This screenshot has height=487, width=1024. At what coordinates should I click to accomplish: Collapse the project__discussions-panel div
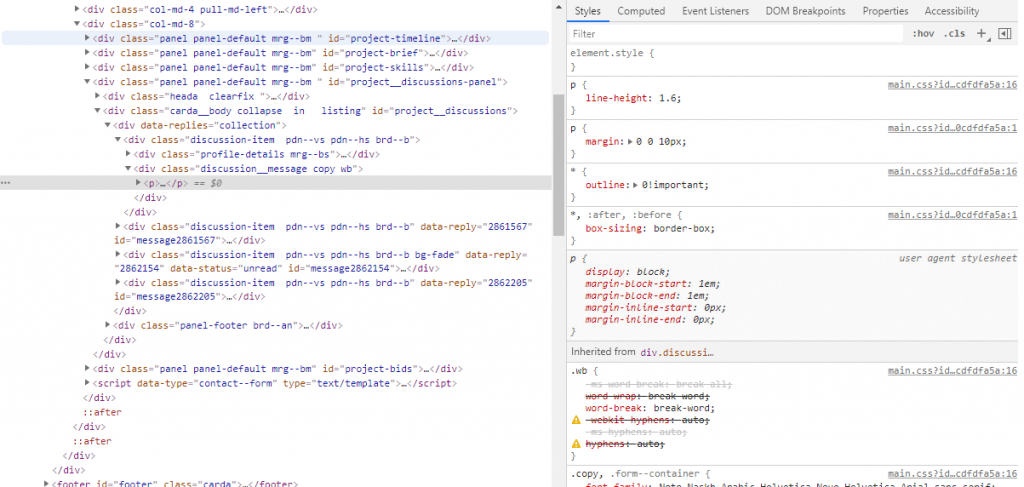(88, 82)
